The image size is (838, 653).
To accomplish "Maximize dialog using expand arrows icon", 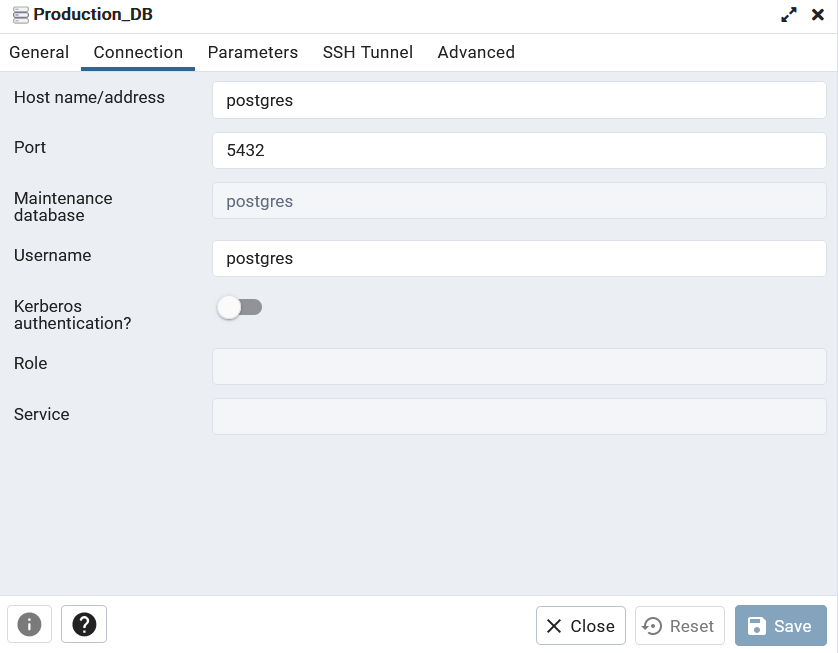I will click(x=789, y=15).
